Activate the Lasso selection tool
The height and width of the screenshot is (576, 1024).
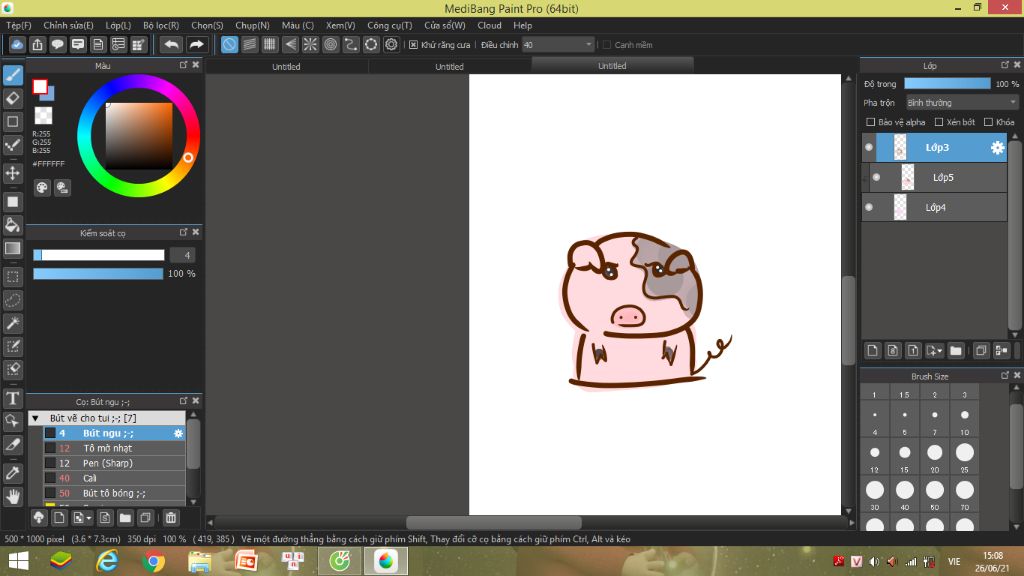tap(12, 300)
